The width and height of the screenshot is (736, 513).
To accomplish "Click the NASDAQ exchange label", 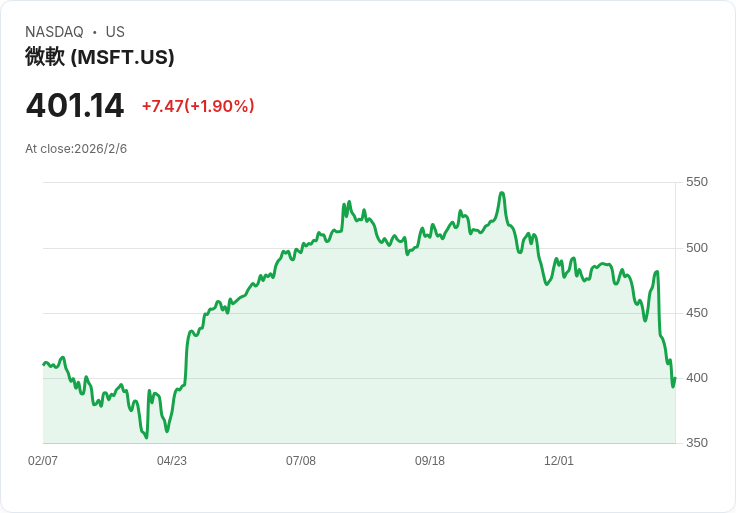I will pos(54,32).
